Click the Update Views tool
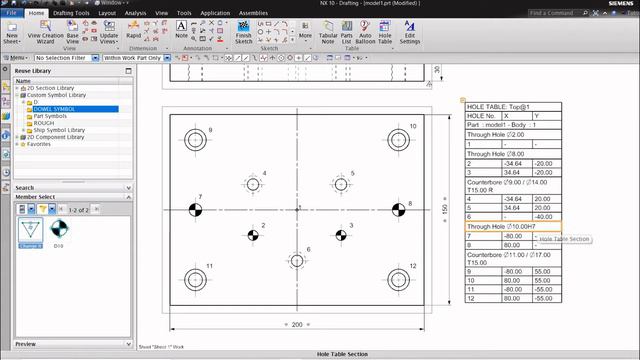Image resolution: width=640 pixels, height=360 pixels. [109, 32]
